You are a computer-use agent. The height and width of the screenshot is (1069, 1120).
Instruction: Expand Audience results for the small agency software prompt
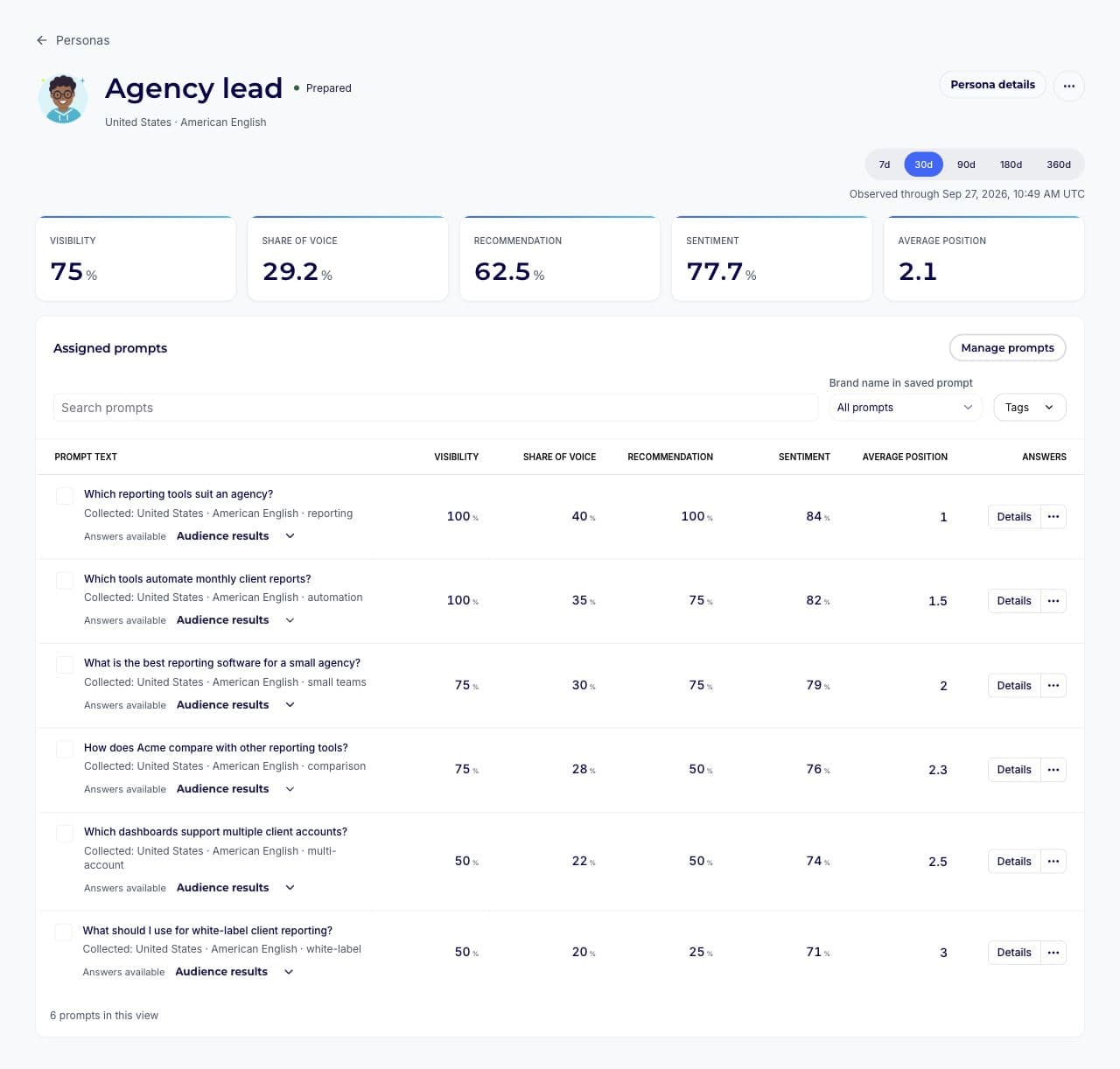click(235, 705)
